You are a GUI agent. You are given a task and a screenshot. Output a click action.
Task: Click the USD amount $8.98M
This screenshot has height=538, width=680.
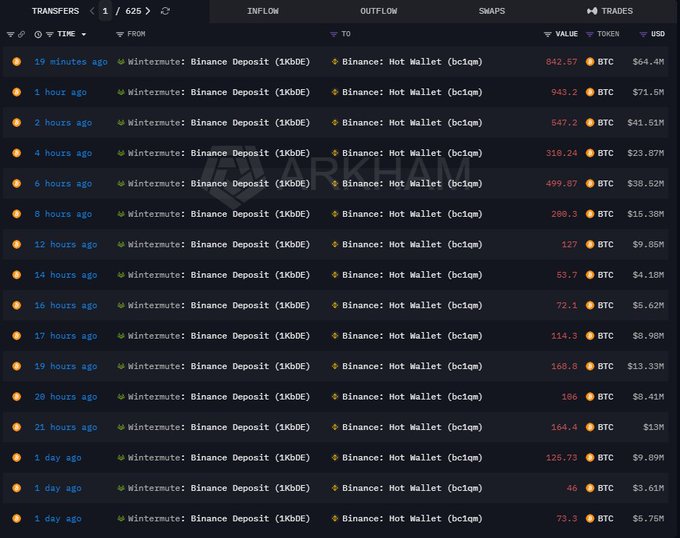[648, 336]
